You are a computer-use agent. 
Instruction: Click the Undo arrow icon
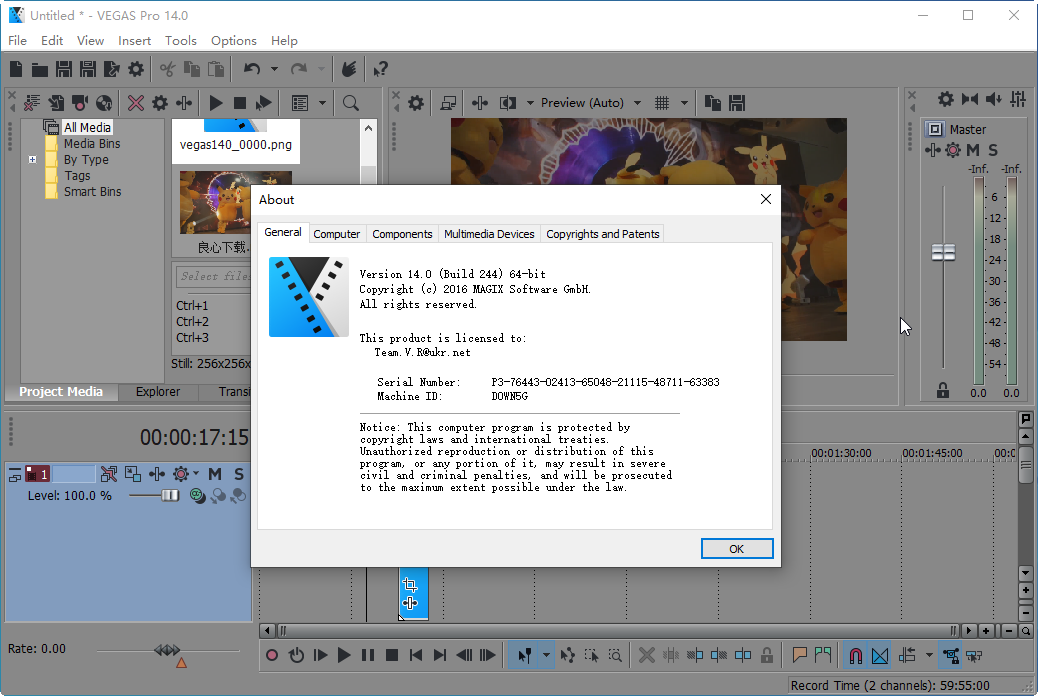point(252,69)
